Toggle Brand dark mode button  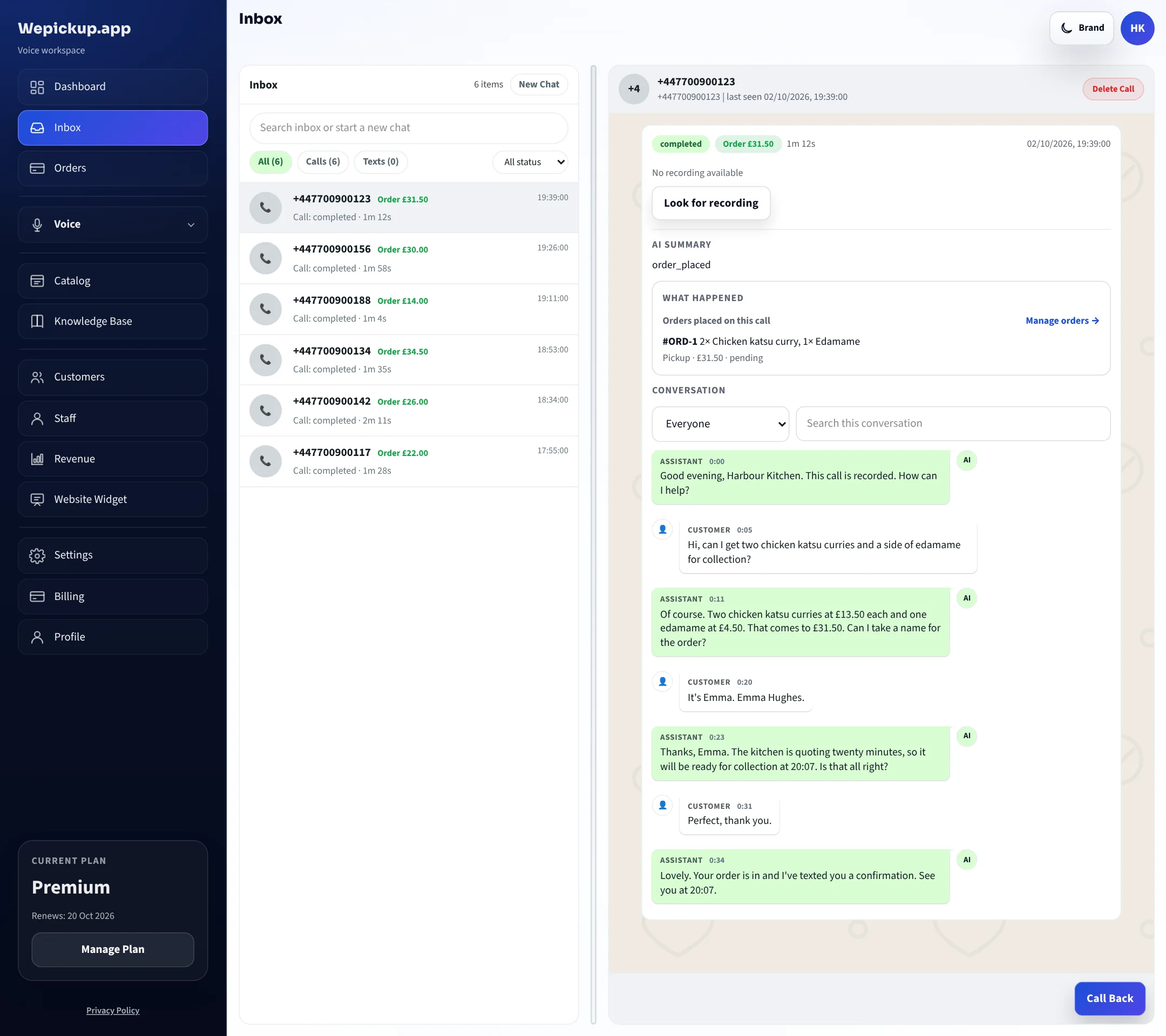tap(1082, 28)
